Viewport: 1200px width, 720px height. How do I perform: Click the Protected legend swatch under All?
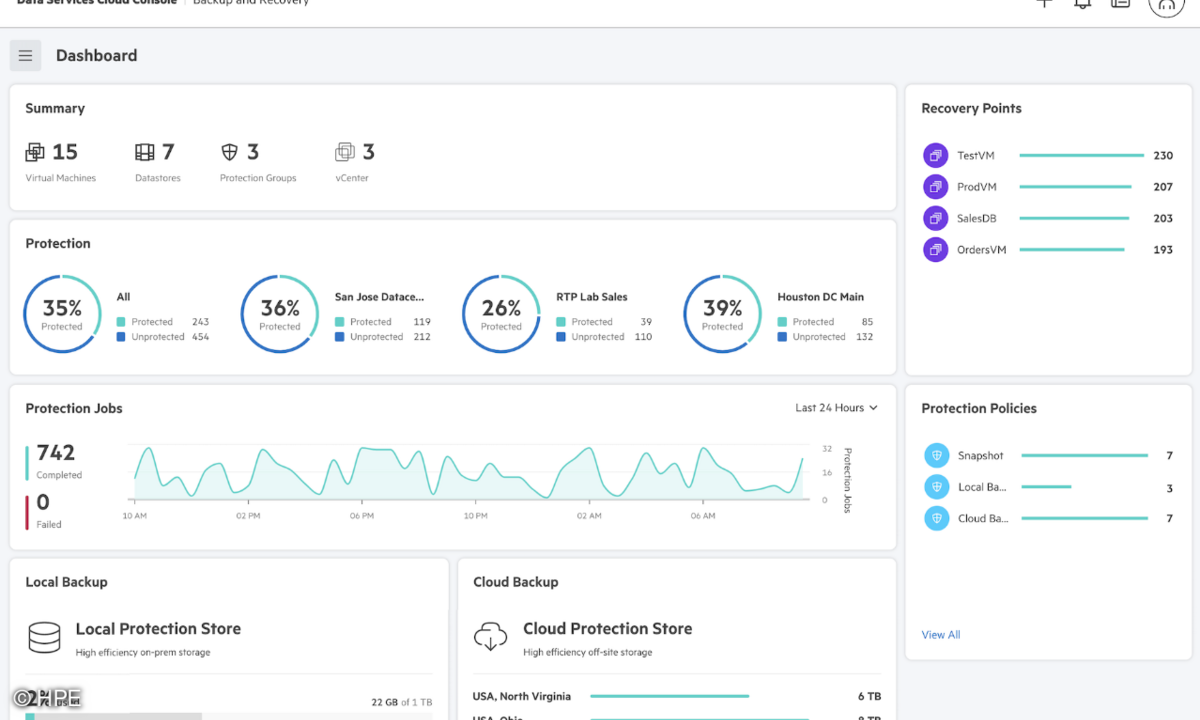click(121, 322)
